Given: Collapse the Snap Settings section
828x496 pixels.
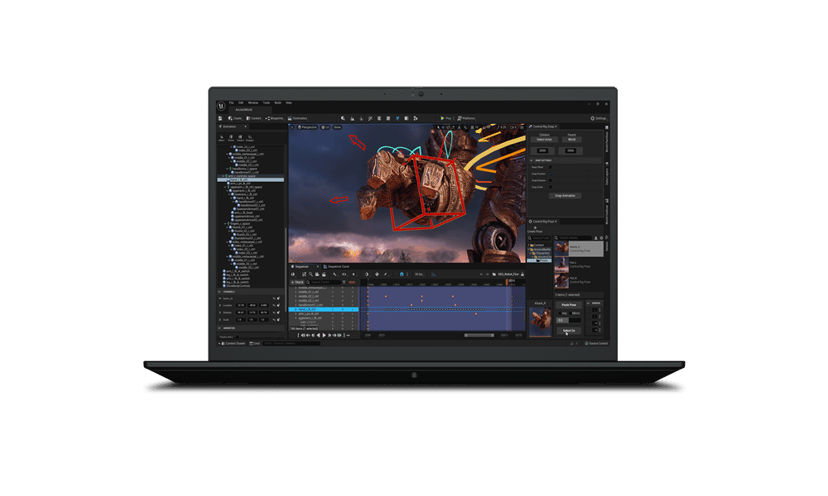Looking at the screenshot, I should pyautogui.click(x=531, y=160).
